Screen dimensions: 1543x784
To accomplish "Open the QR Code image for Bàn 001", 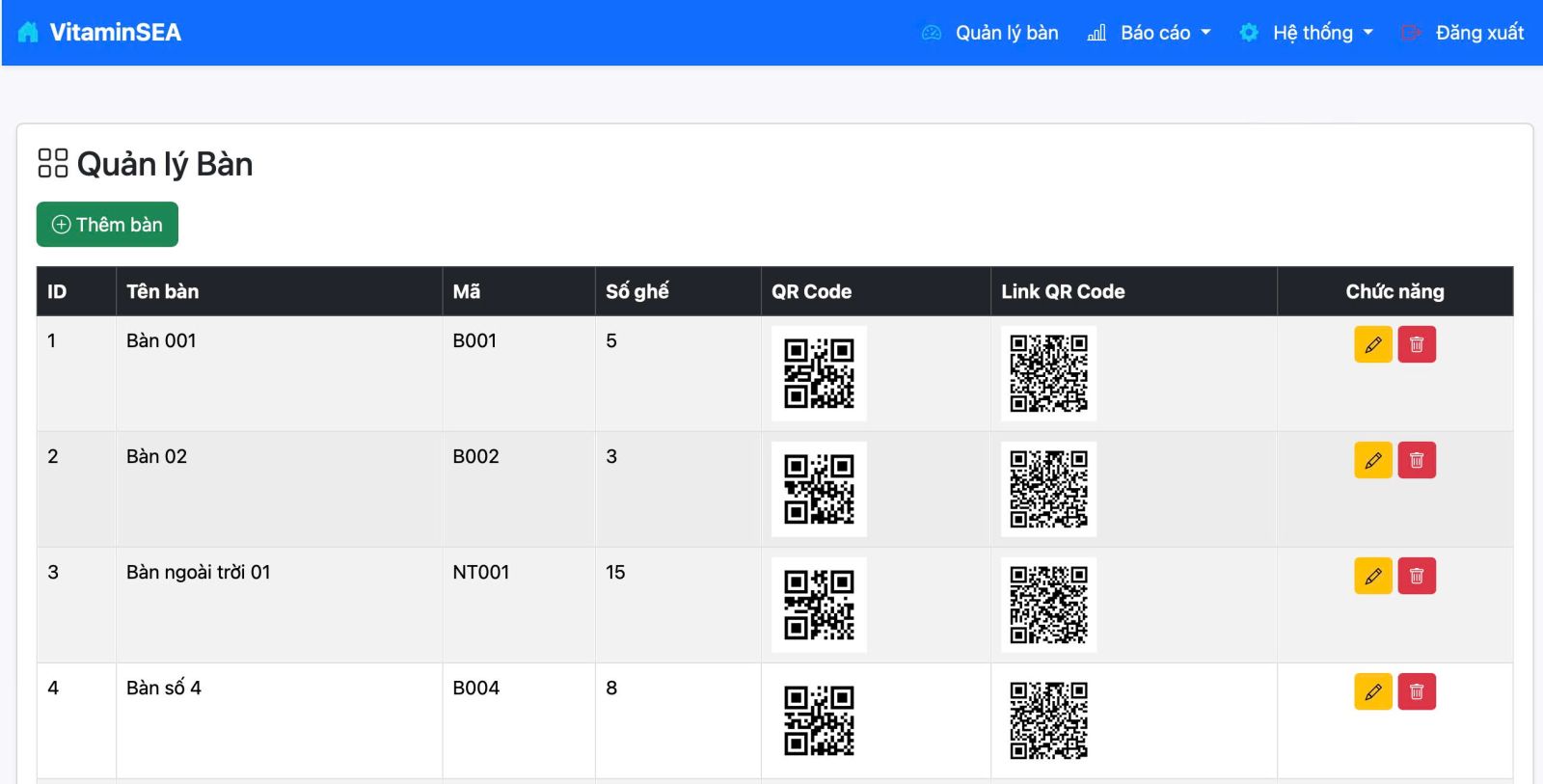I will (819, 373).
